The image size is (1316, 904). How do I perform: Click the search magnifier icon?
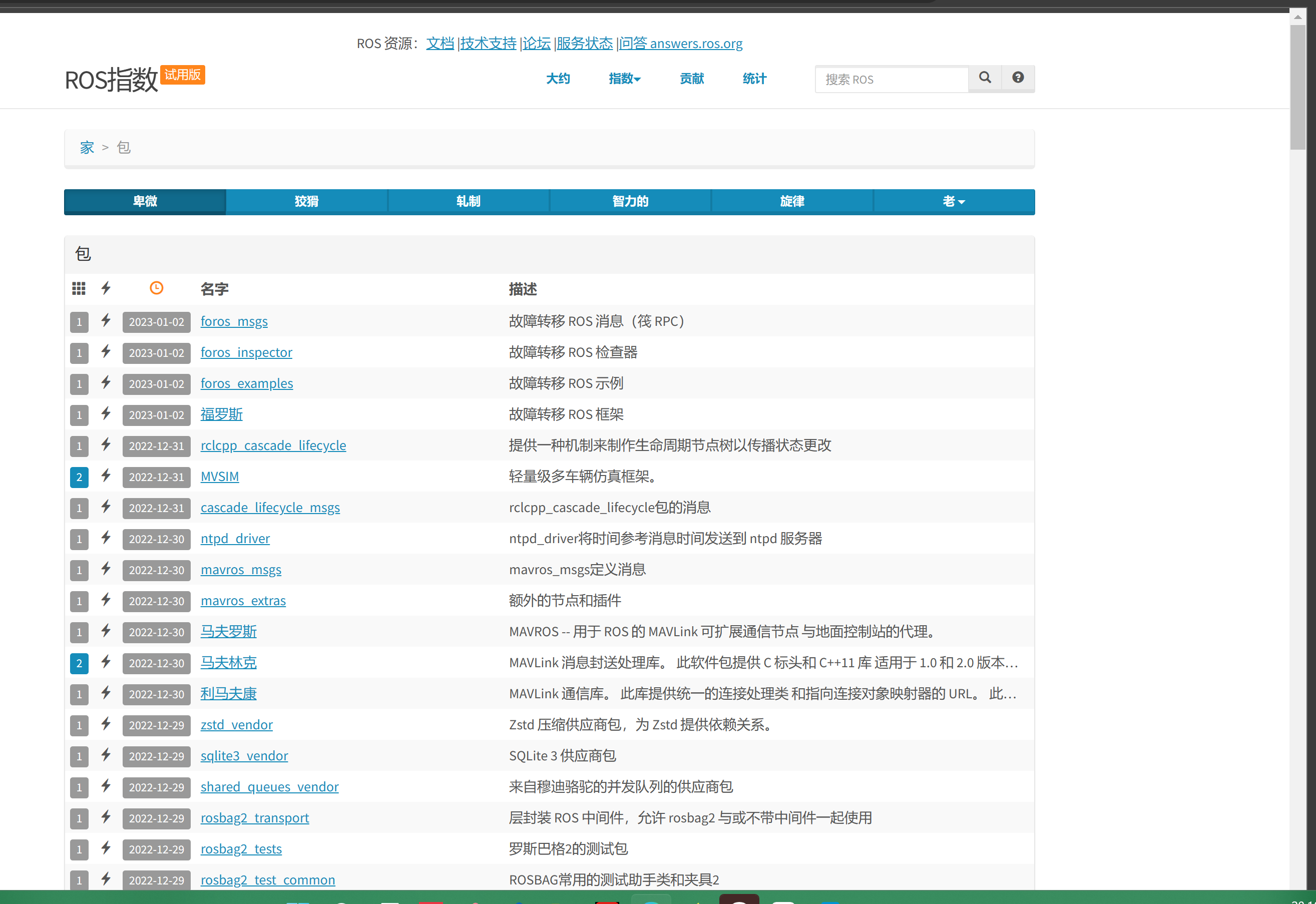(x=984, y=79)
